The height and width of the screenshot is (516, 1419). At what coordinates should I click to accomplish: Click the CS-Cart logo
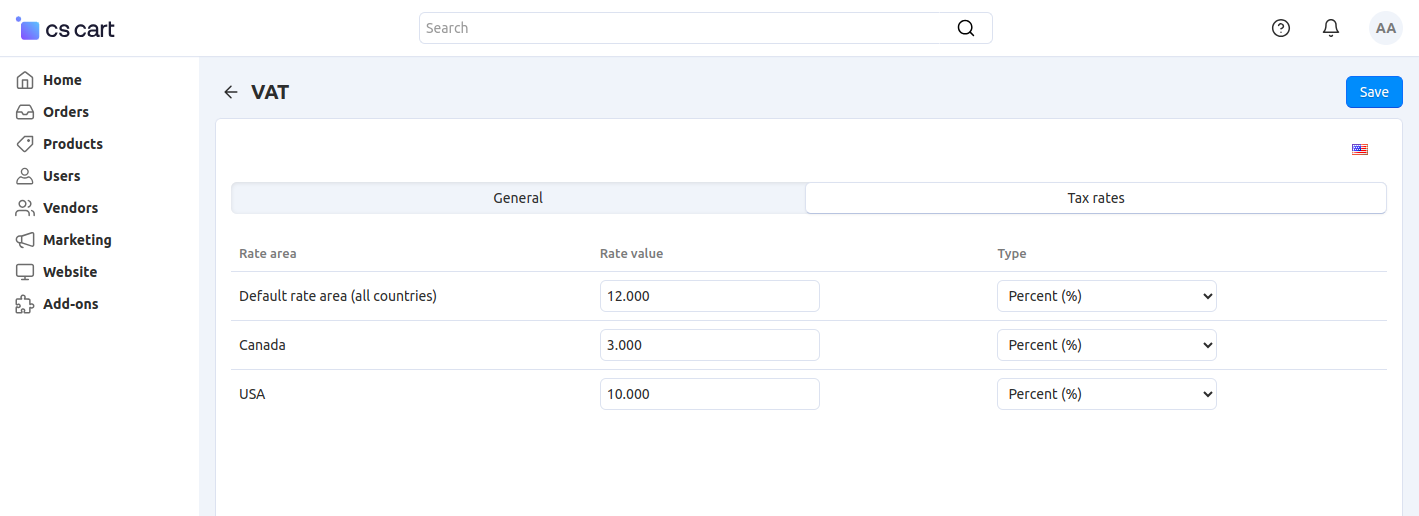[65, 28]
